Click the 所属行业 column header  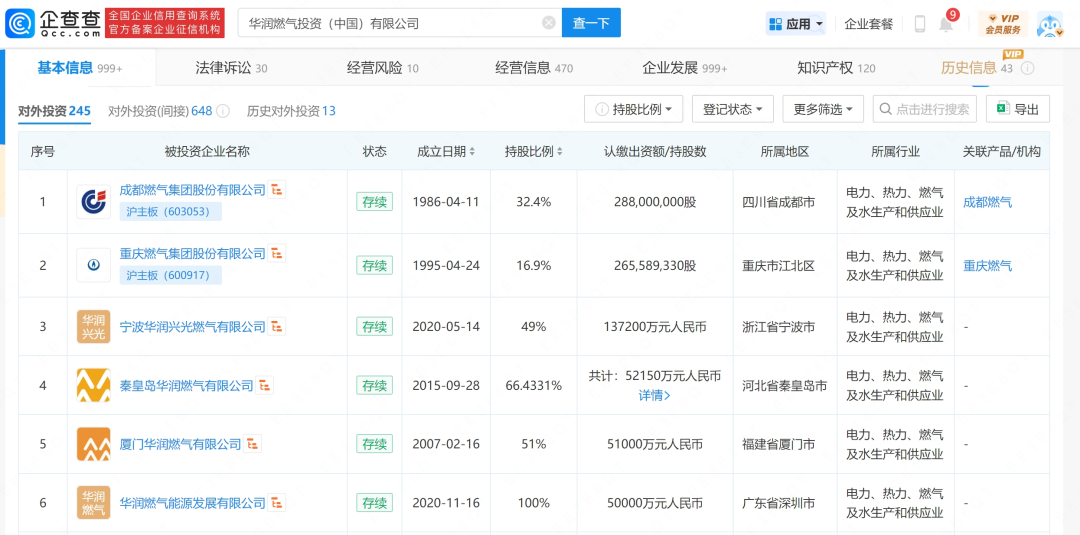coord(895,151)
